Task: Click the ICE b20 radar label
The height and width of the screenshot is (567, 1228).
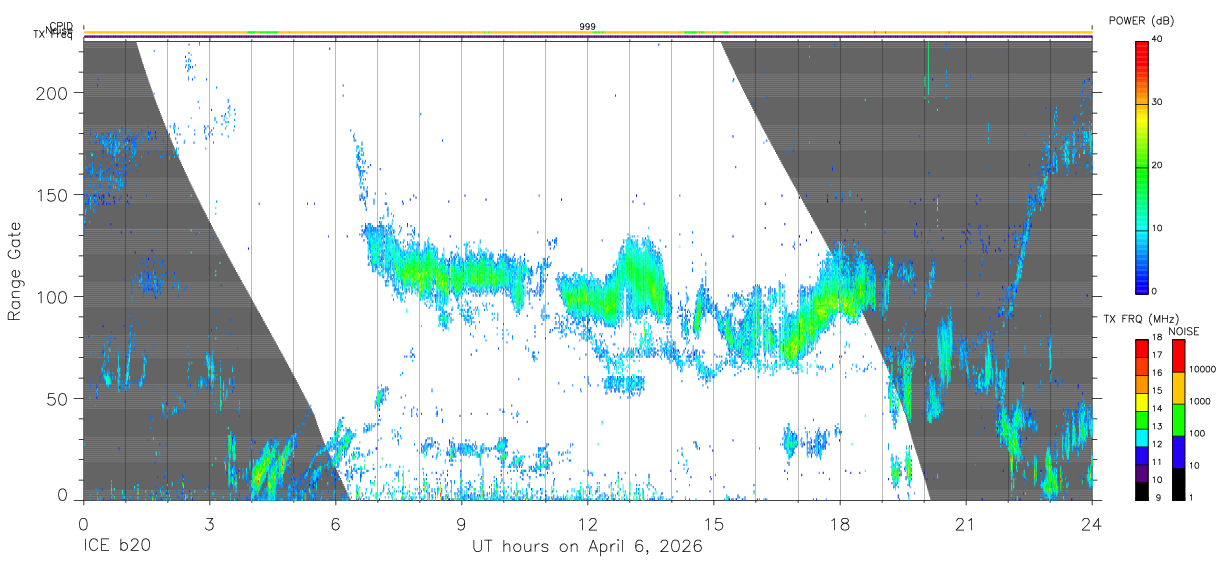Action: [x=118, y=547]
